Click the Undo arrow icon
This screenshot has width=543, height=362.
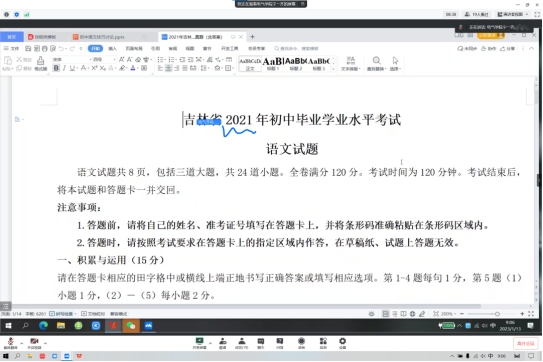click(x=61, y=48)
